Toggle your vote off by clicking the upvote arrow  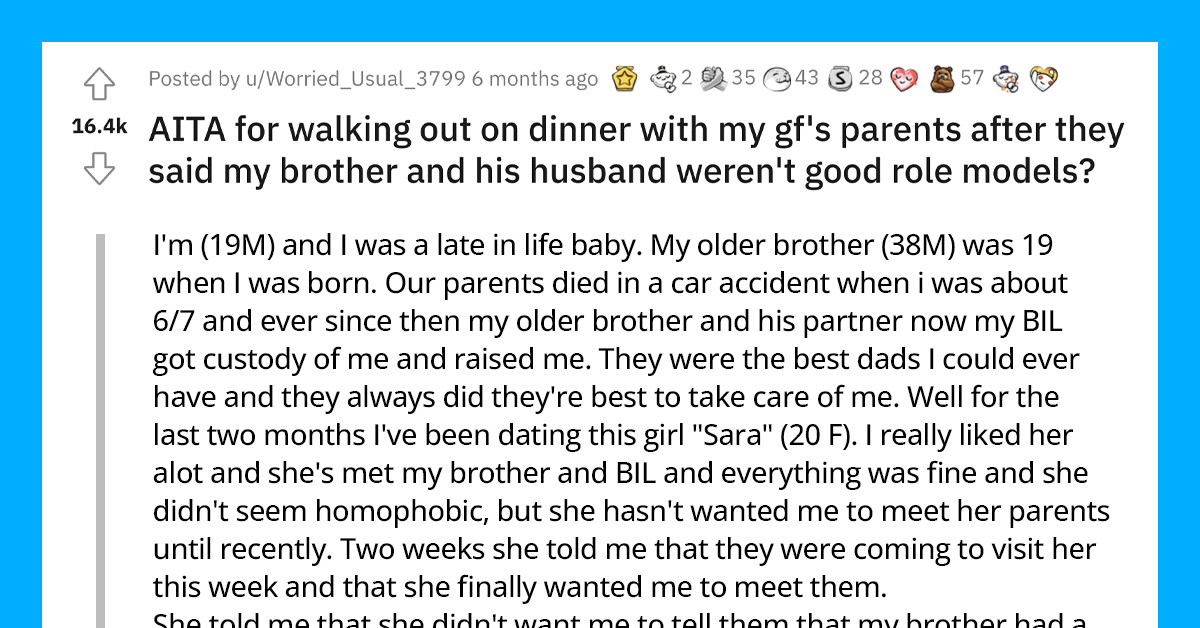(98, 85)
